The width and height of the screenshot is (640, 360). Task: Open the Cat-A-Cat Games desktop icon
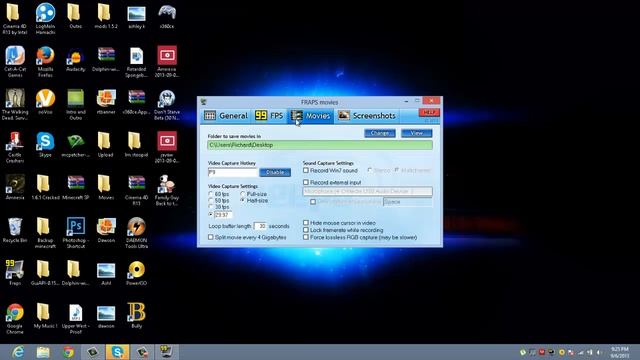(x=15, y=62)
